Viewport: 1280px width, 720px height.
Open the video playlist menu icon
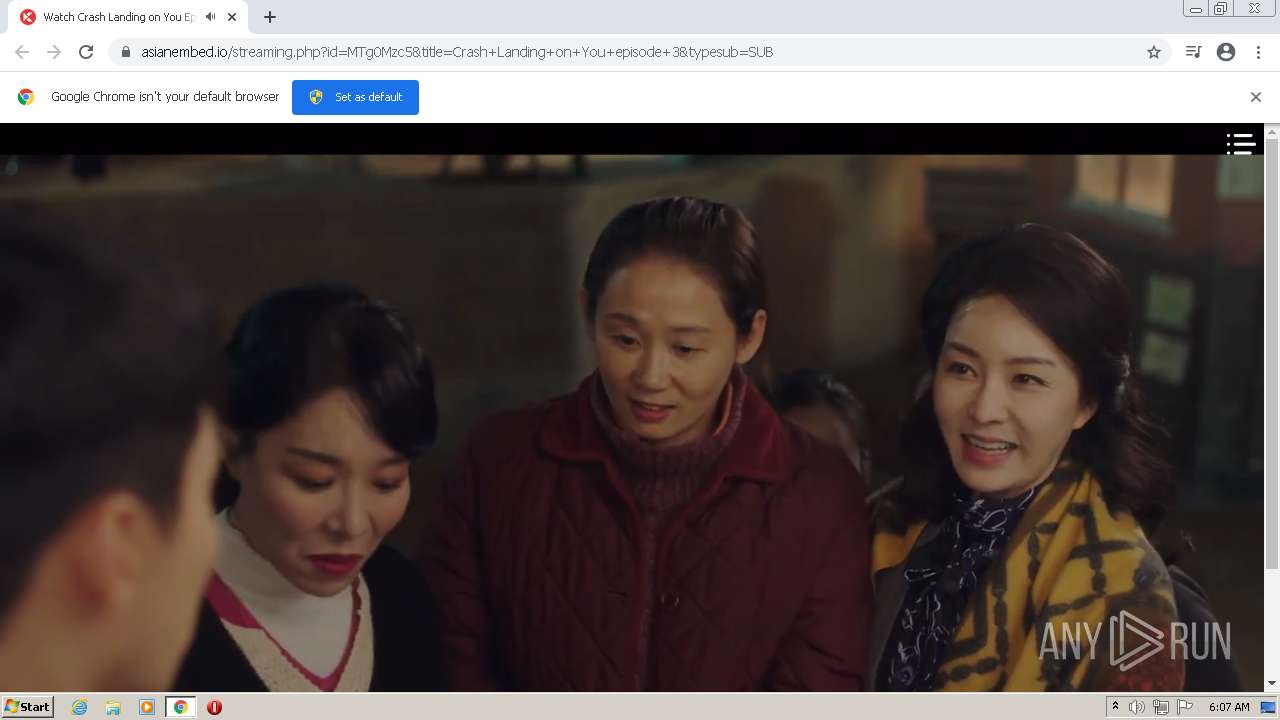point(1241,144)
